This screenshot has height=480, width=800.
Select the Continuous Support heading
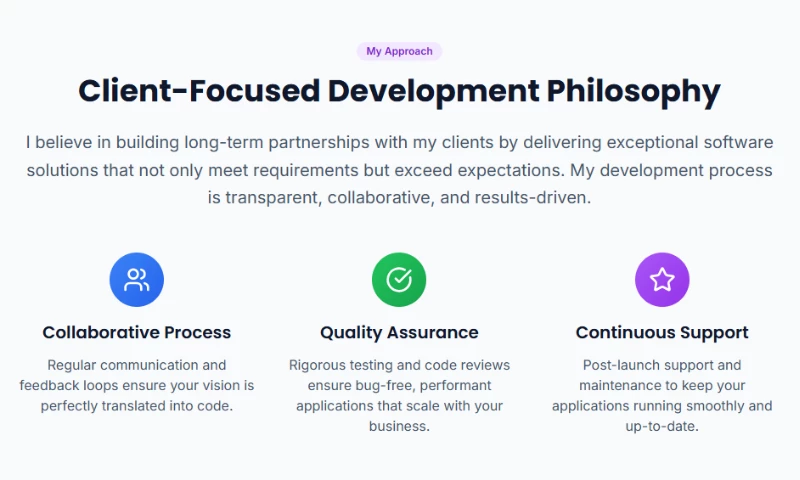point(662,332)
